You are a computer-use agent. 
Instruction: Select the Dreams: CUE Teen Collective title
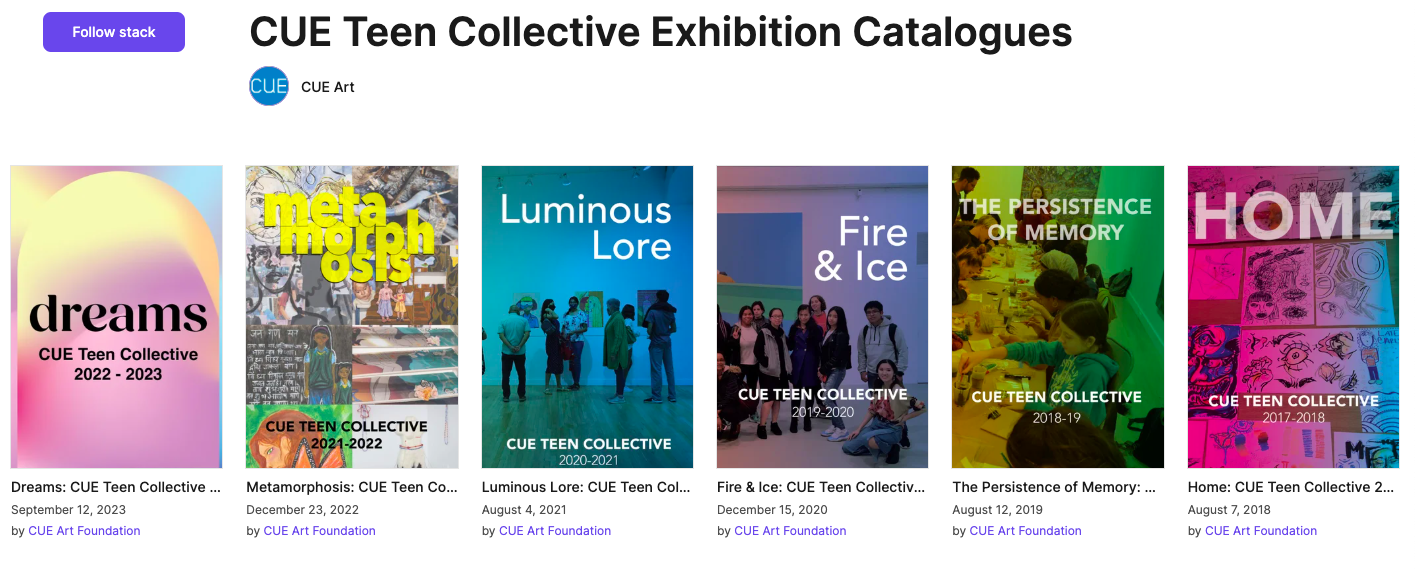(116, 487)
